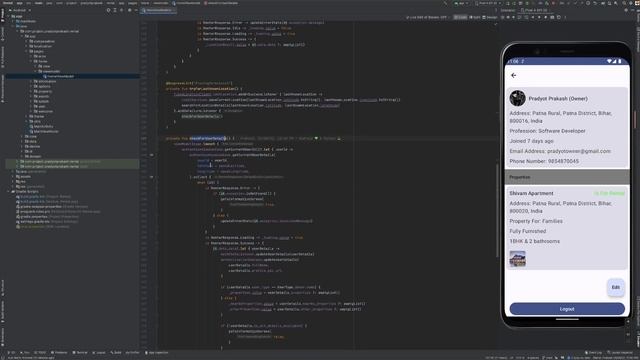Open the Project panel gear options
This screenshot has height=360, width=640.
[x=129, y=10]
